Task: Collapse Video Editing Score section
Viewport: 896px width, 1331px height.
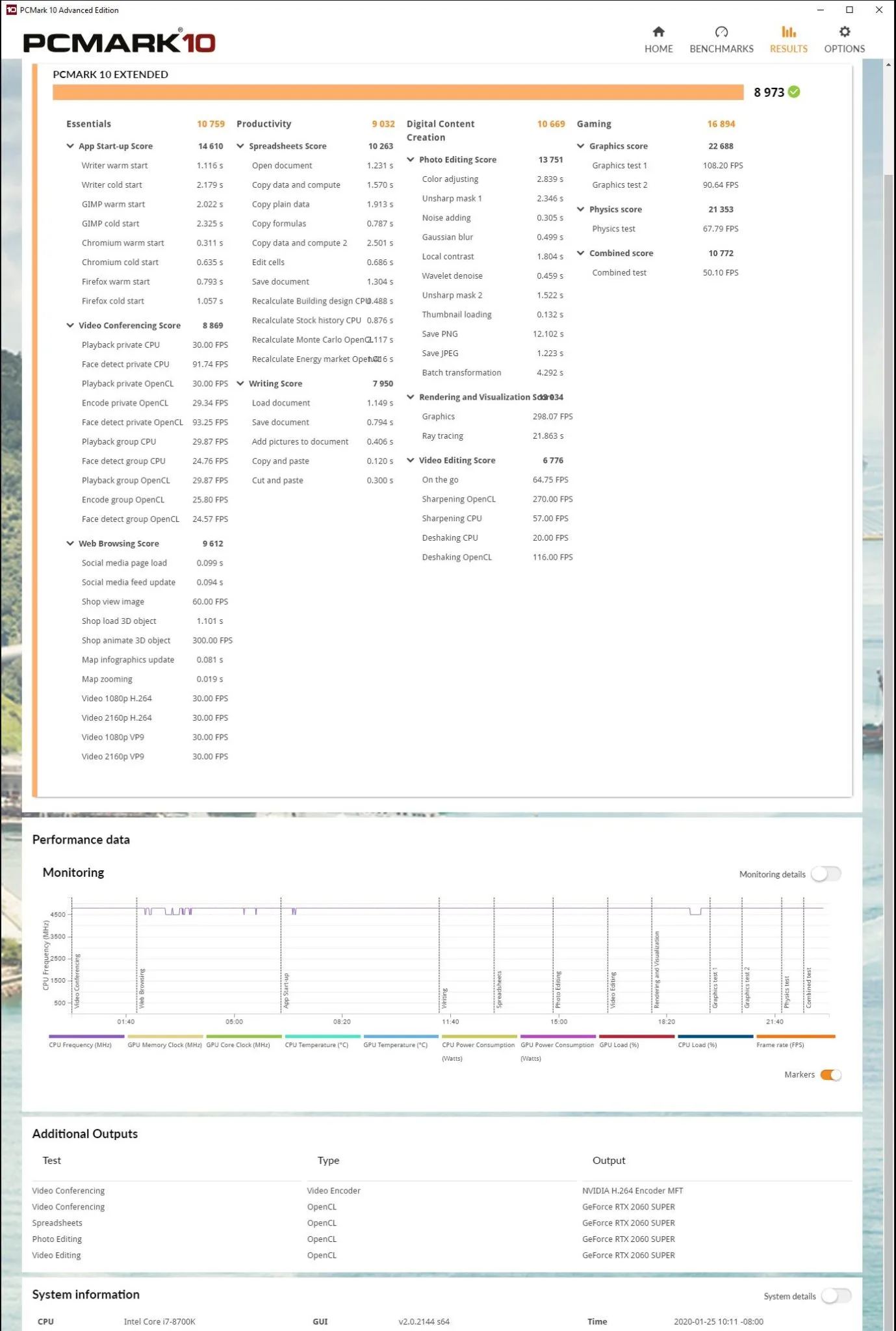Action: [x=411, y=460]
